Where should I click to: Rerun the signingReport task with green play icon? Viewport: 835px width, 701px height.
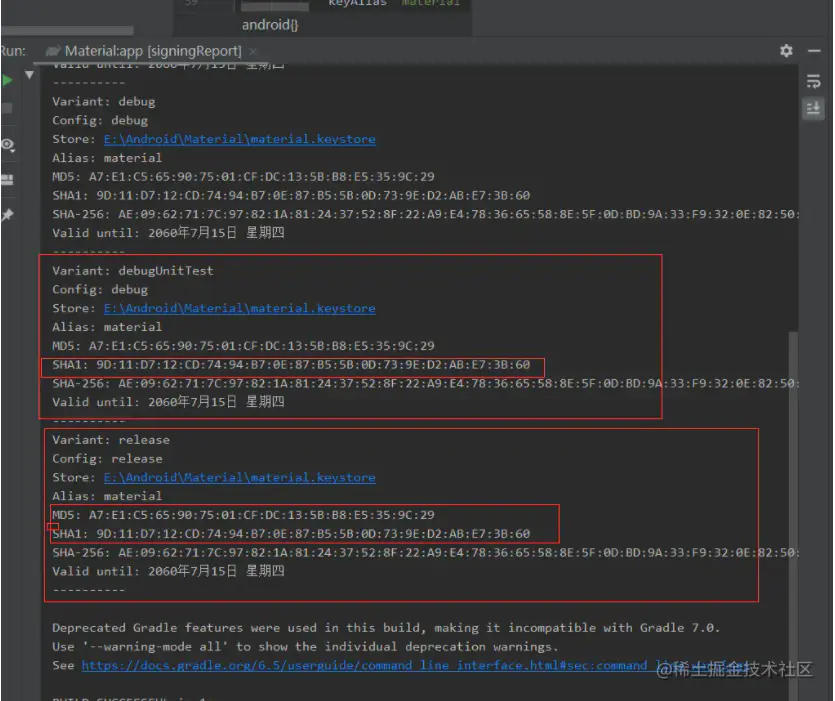(x=7, y=80)
